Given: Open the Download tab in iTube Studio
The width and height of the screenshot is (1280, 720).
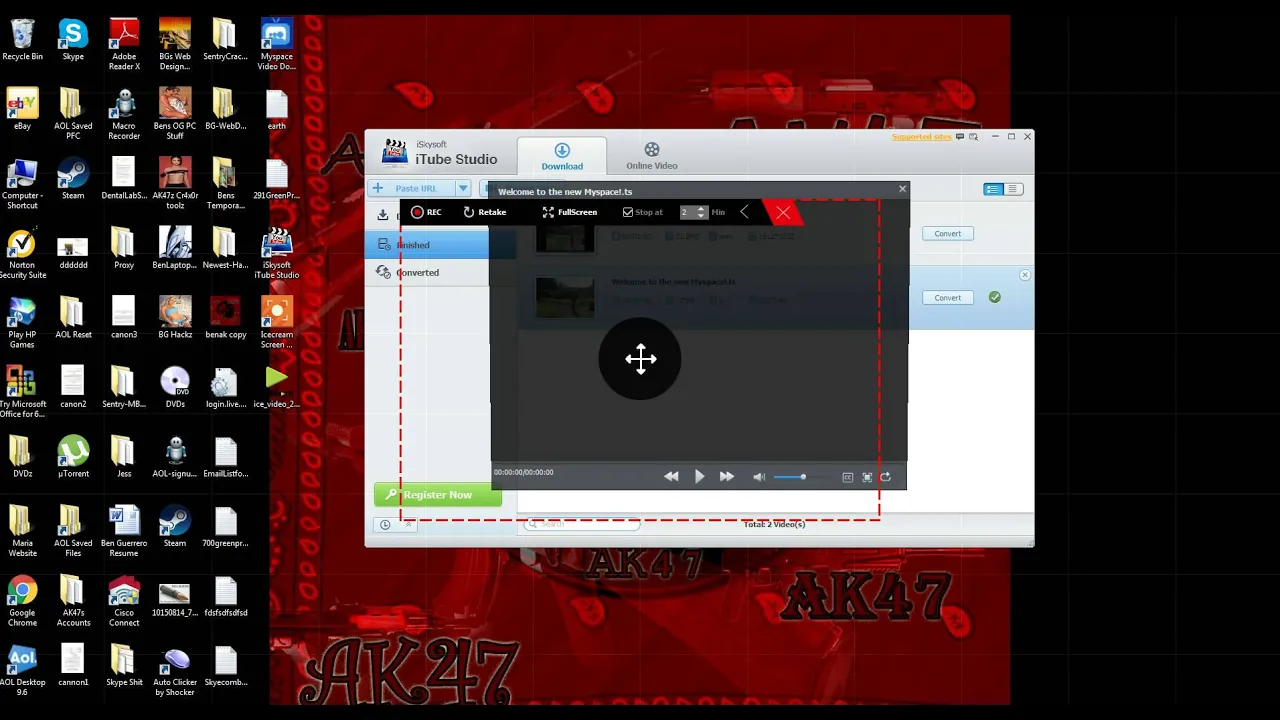Looking at the screenshot, I should click(562, 157).
